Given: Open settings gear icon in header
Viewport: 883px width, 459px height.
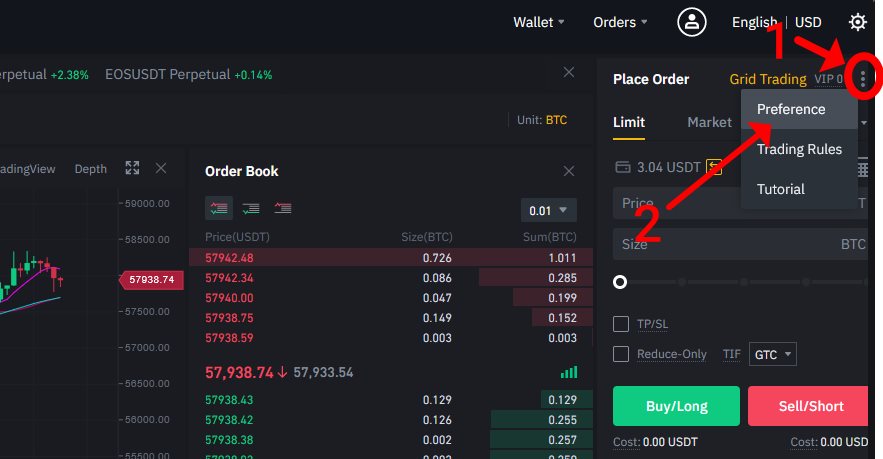Looking at the screenshot, I should click(x=857, y=23).
